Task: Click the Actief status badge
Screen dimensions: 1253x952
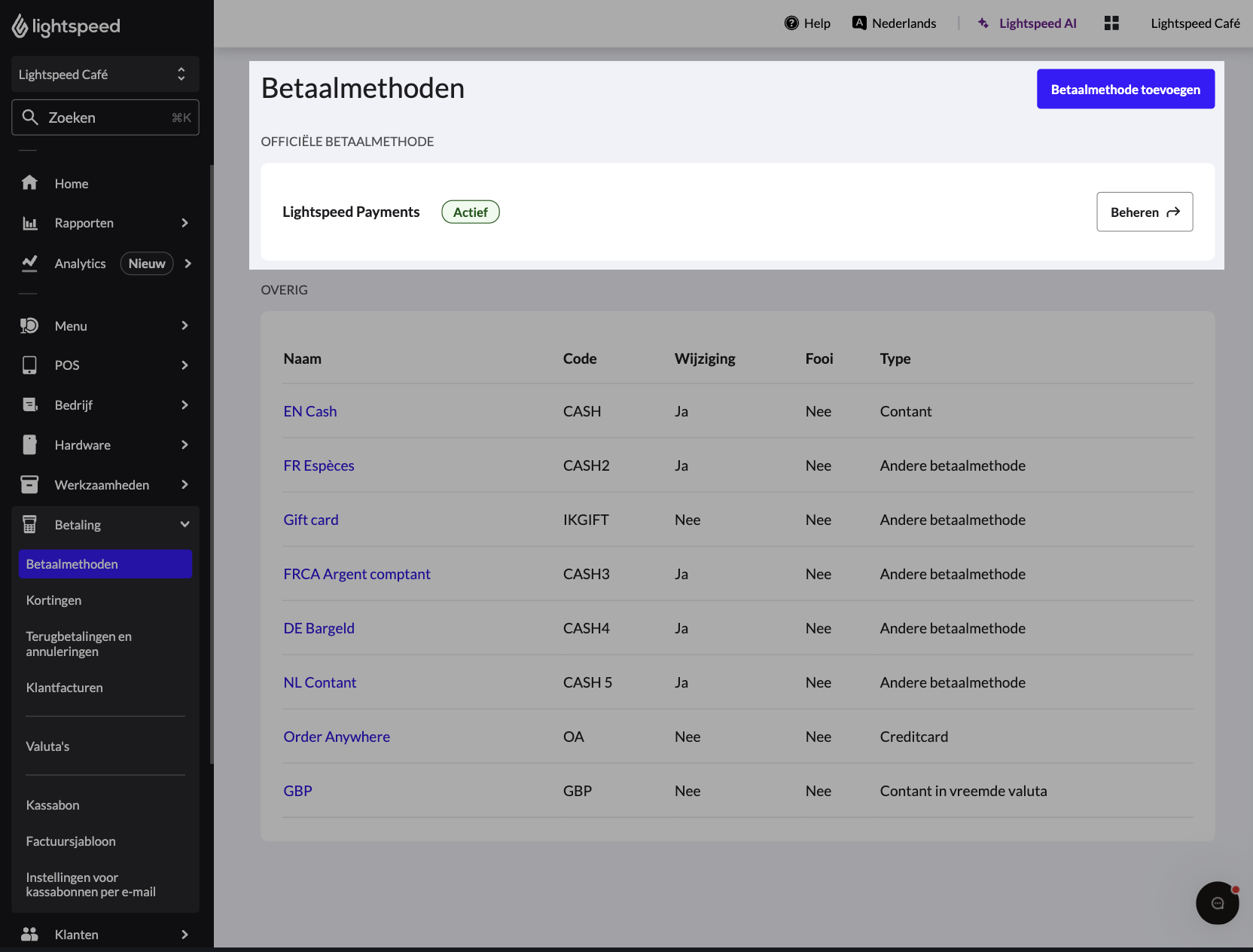Action: click(471, 212)
